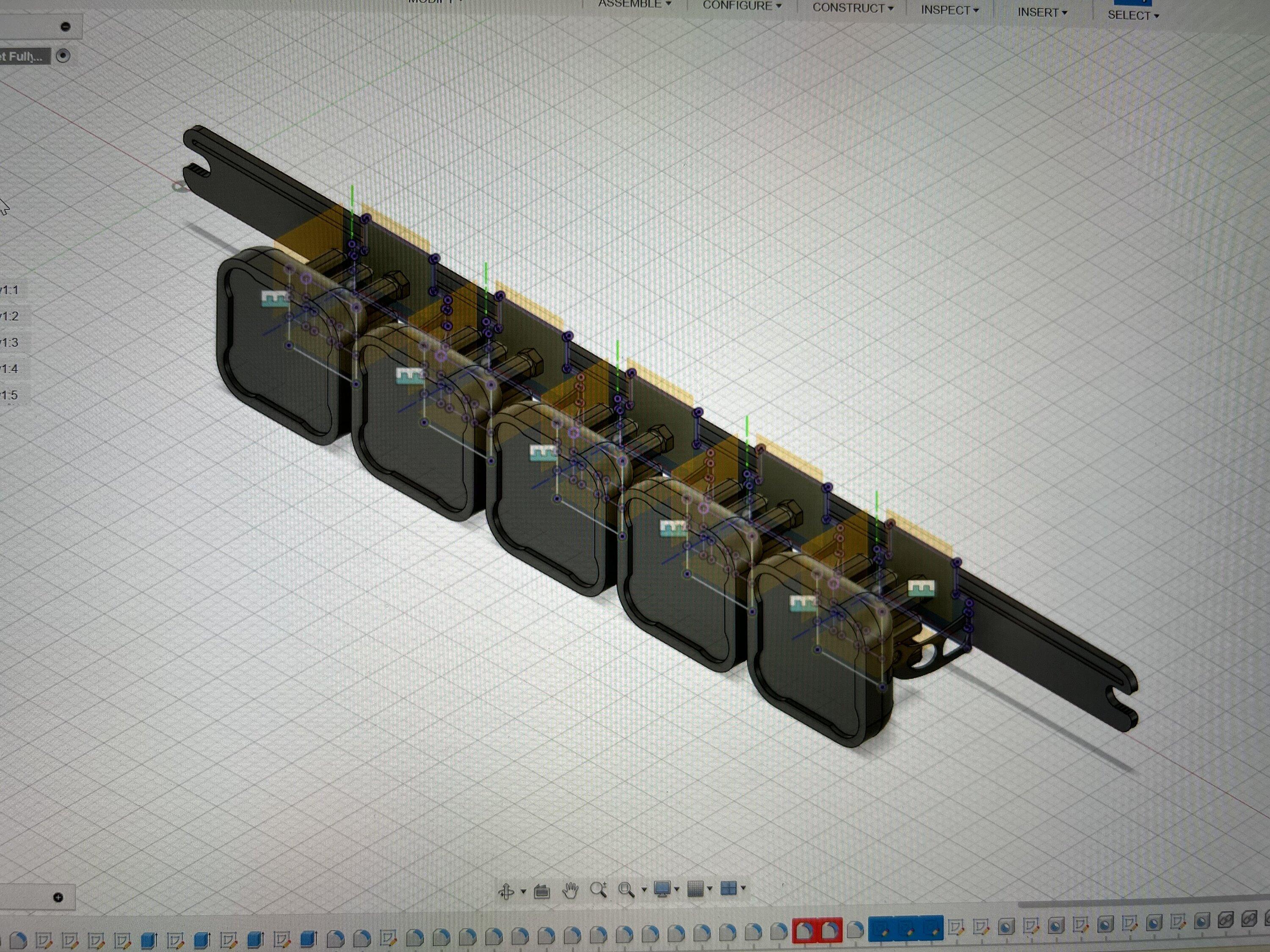The width and height of the screenshot is (1270, 952).
Task: Activate the Pan hand tool
Action: (x=570, y=891)
